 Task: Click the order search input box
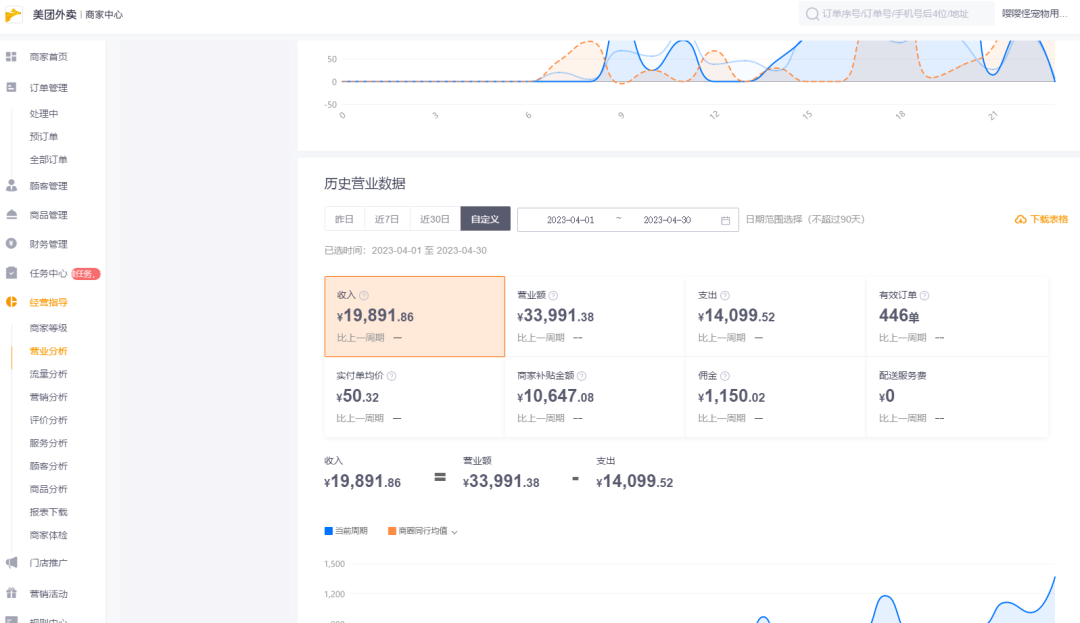[896, 14]
